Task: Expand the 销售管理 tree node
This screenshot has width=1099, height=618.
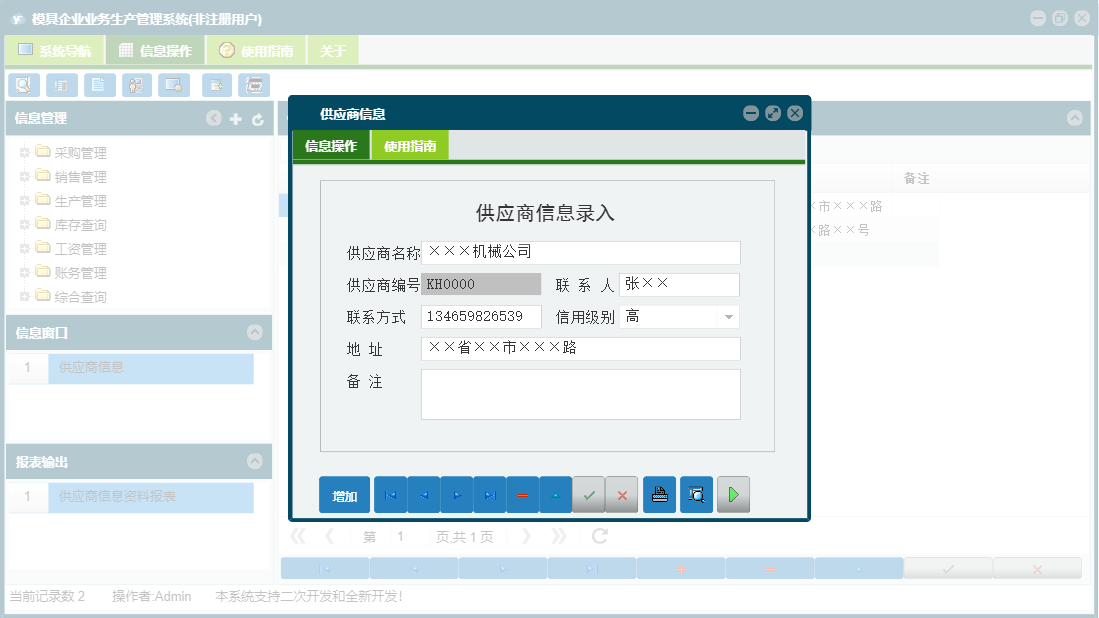Action: tap(24, 176)
